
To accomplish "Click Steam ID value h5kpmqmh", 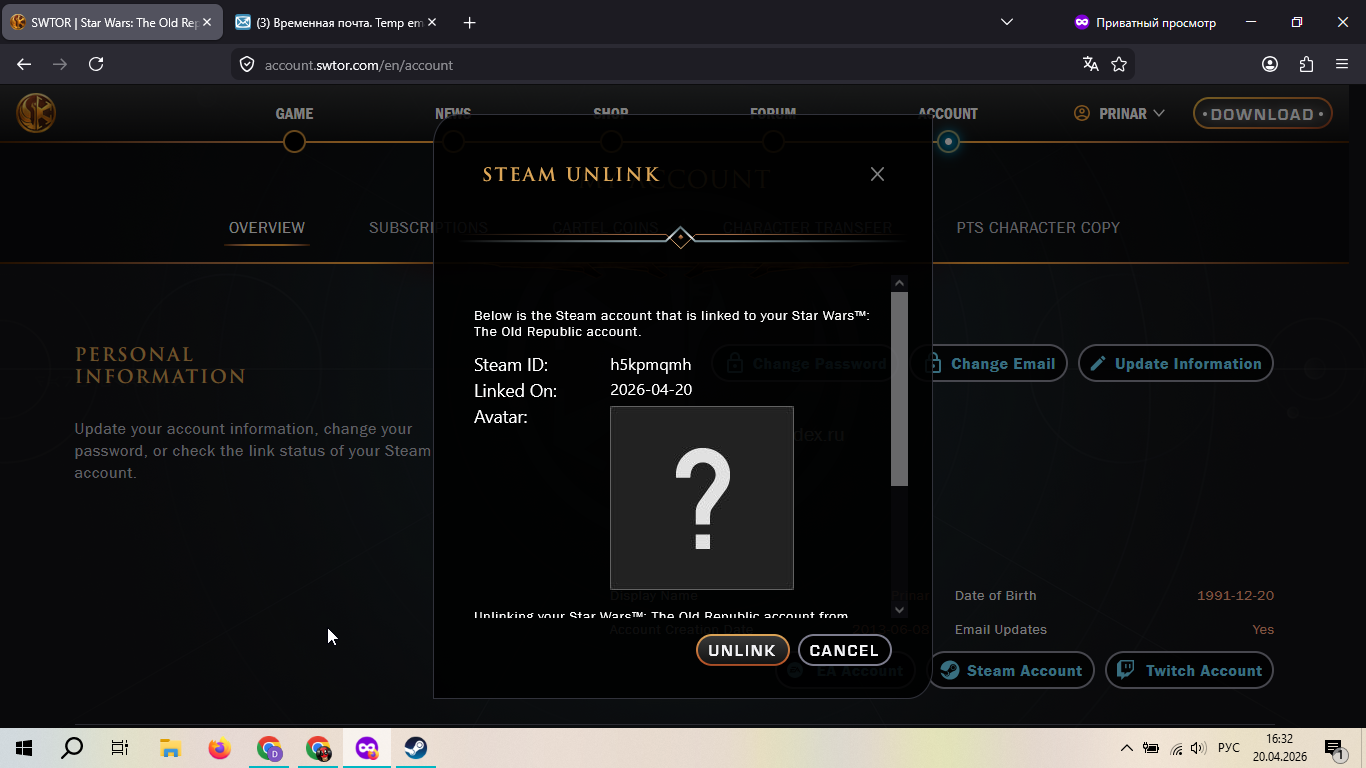I will [650, 365].
